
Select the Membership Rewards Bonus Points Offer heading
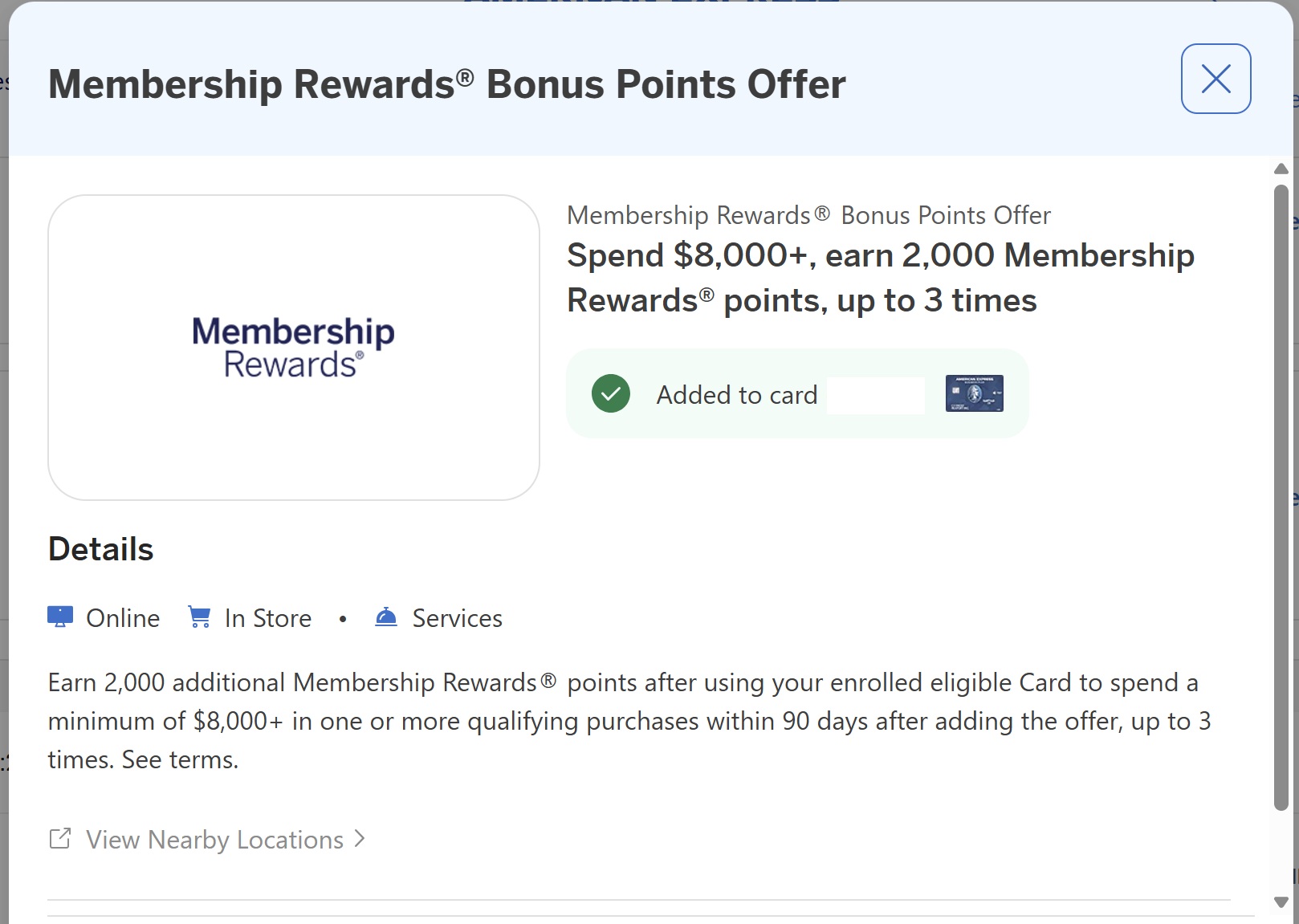tap(447, 83)
